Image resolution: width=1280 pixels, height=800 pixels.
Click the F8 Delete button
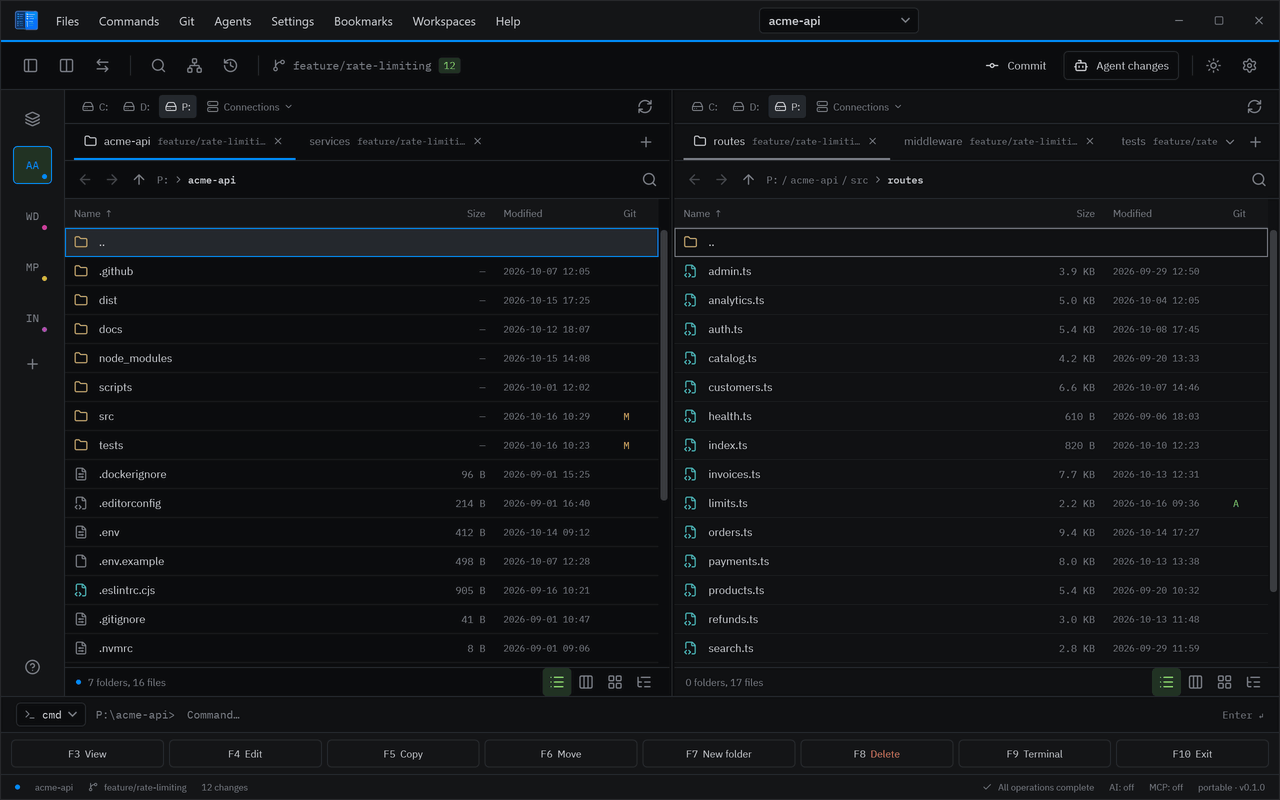pos(877,754)
